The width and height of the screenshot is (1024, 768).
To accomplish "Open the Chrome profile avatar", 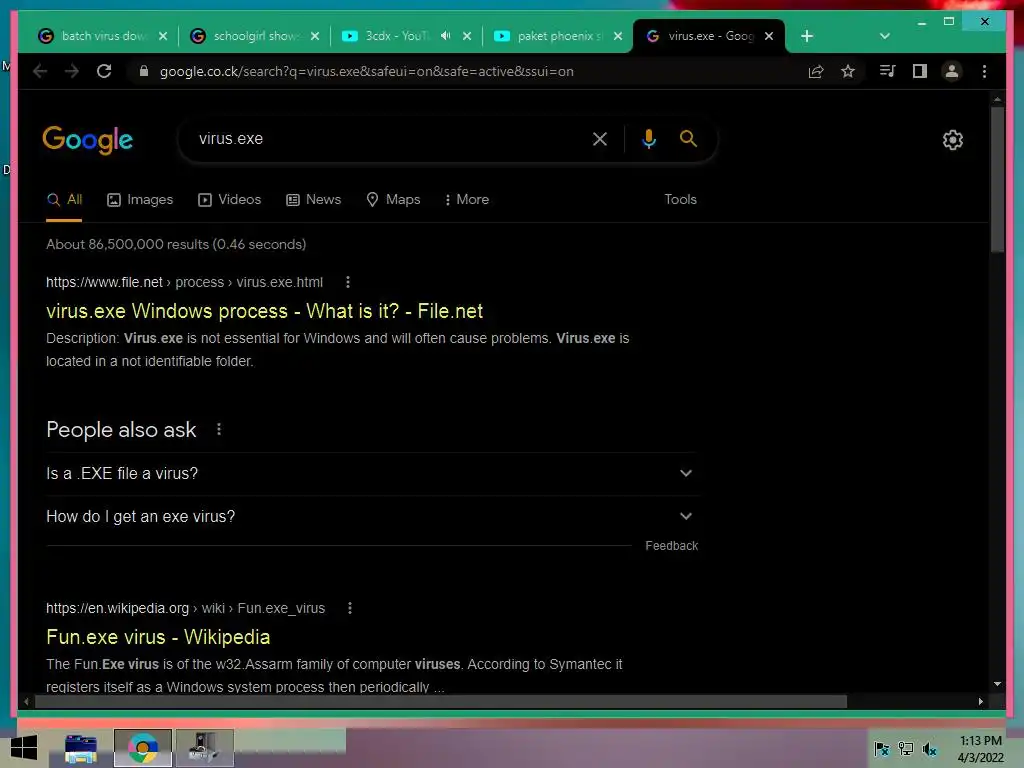I will (952, 71).
